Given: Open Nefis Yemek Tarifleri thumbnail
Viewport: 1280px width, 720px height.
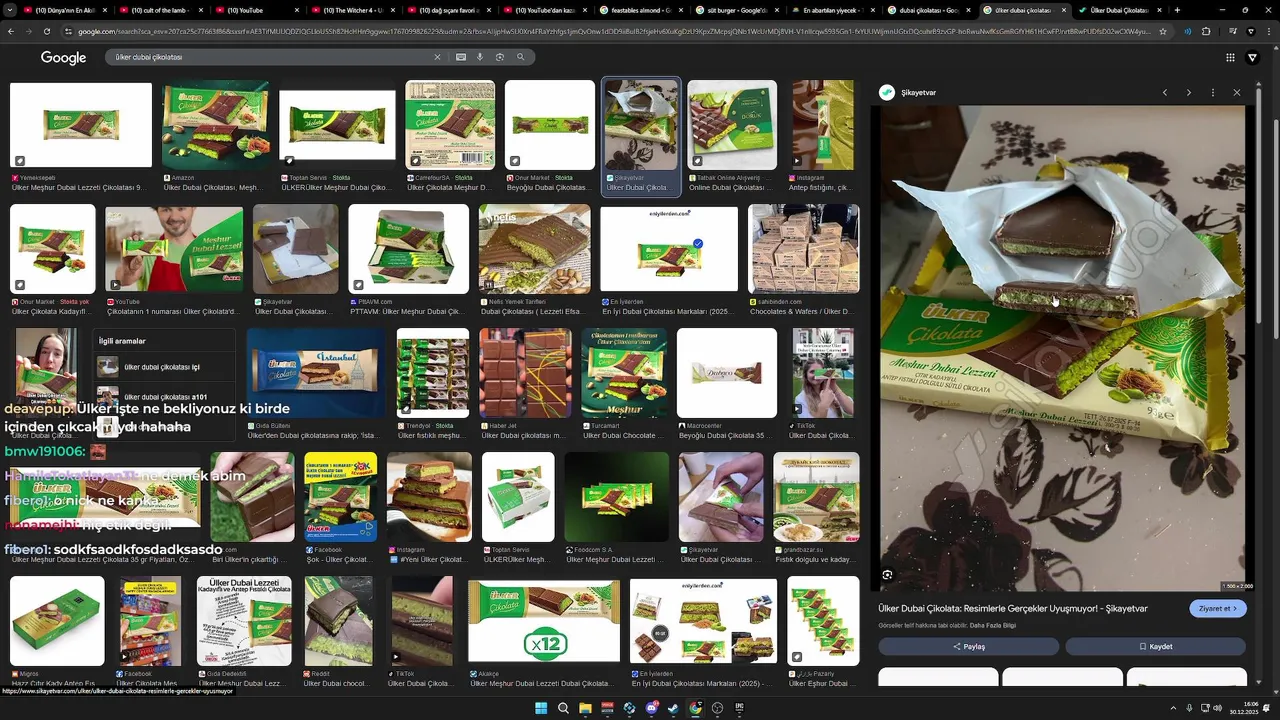Looking at the screenshot, I should 534,248.
